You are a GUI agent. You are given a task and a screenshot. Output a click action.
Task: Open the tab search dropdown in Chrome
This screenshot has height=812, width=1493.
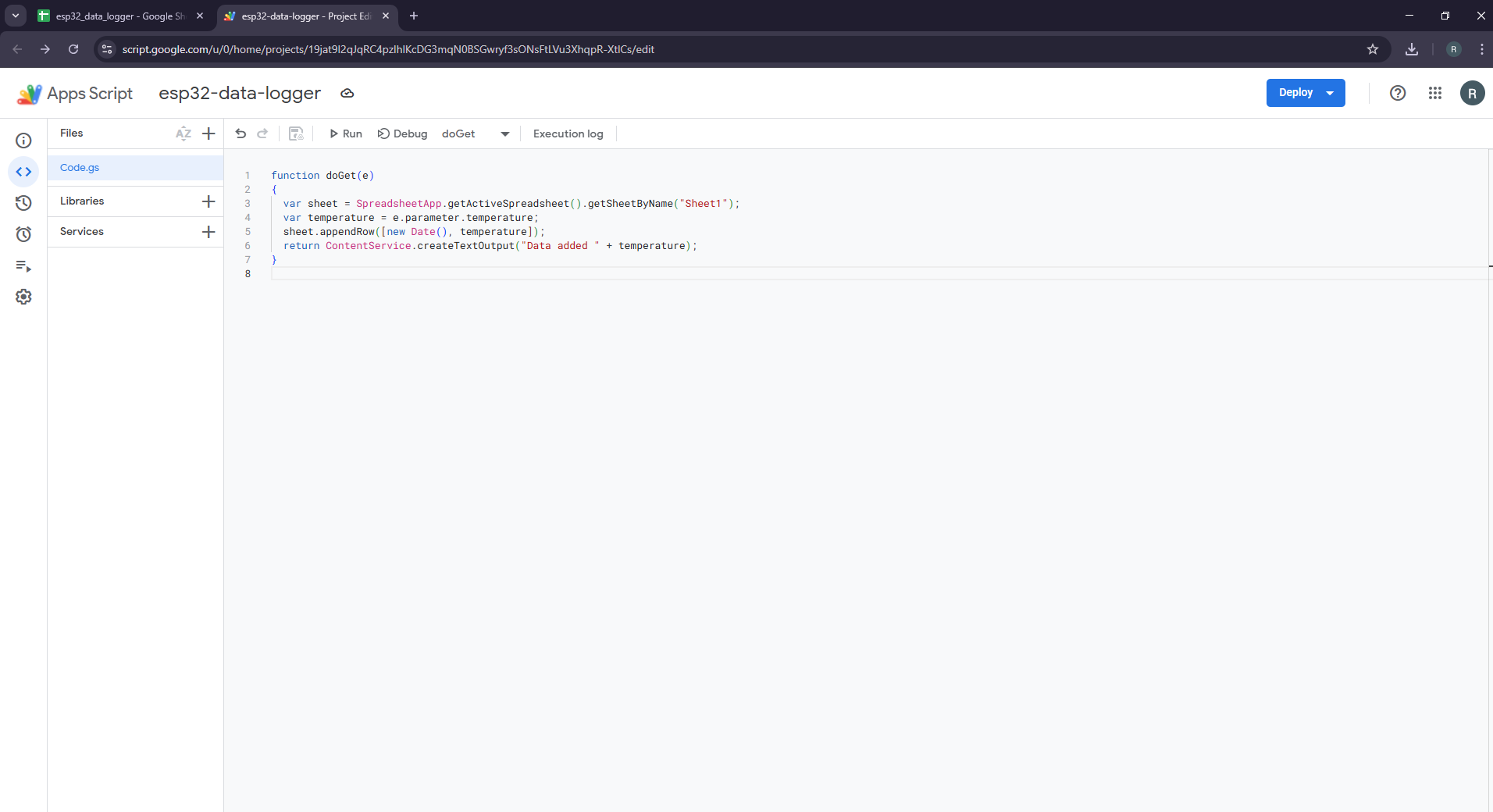point(15,16)
